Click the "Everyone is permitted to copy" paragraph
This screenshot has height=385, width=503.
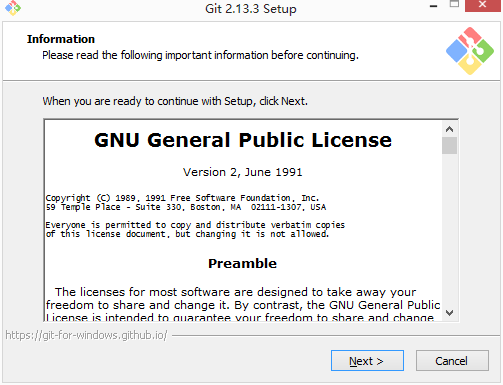click(195, 229)
